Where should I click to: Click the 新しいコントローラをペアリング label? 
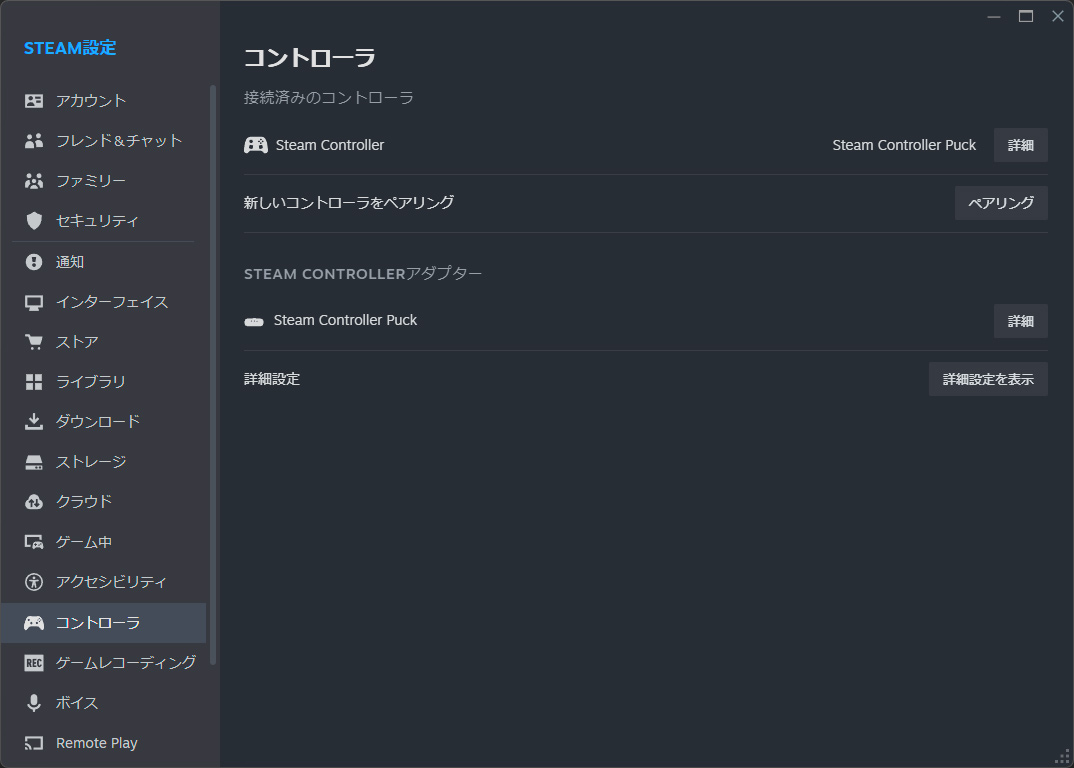(349, 203)
